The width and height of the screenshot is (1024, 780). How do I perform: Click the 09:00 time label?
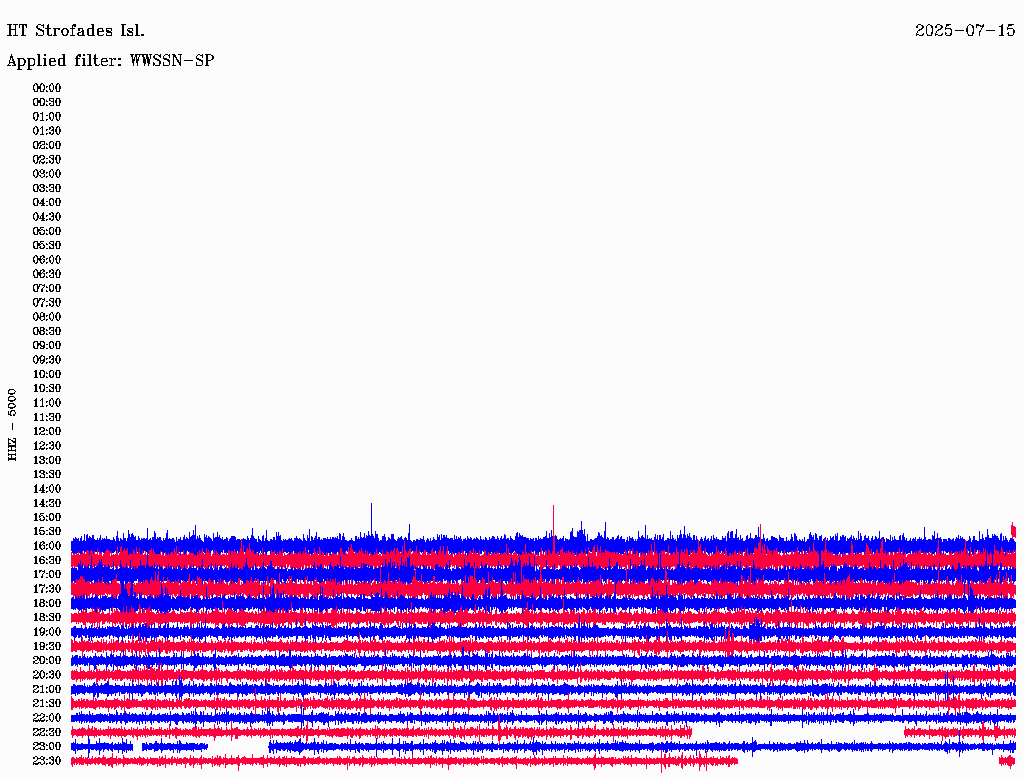coord(47,346)
